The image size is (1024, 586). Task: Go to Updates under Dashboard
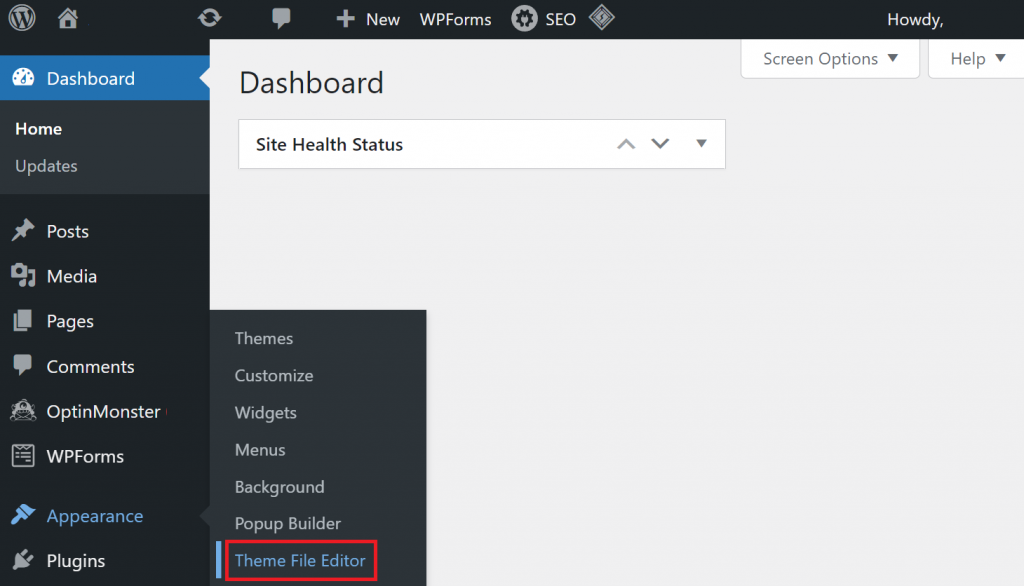[46, 166]
